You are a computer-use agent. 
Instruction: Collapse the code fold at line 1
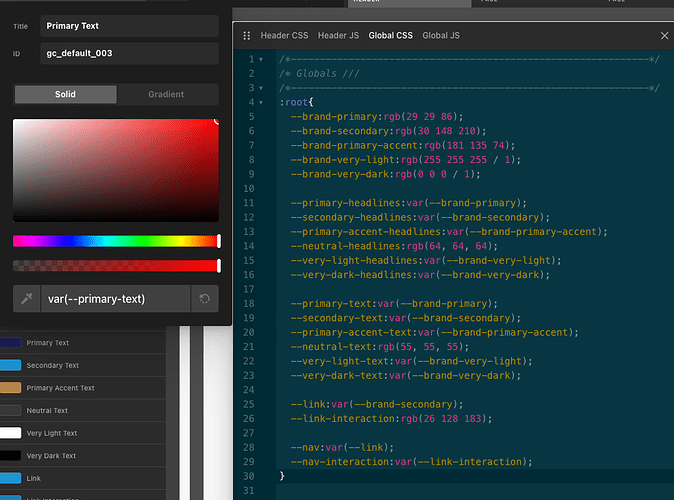261,59
